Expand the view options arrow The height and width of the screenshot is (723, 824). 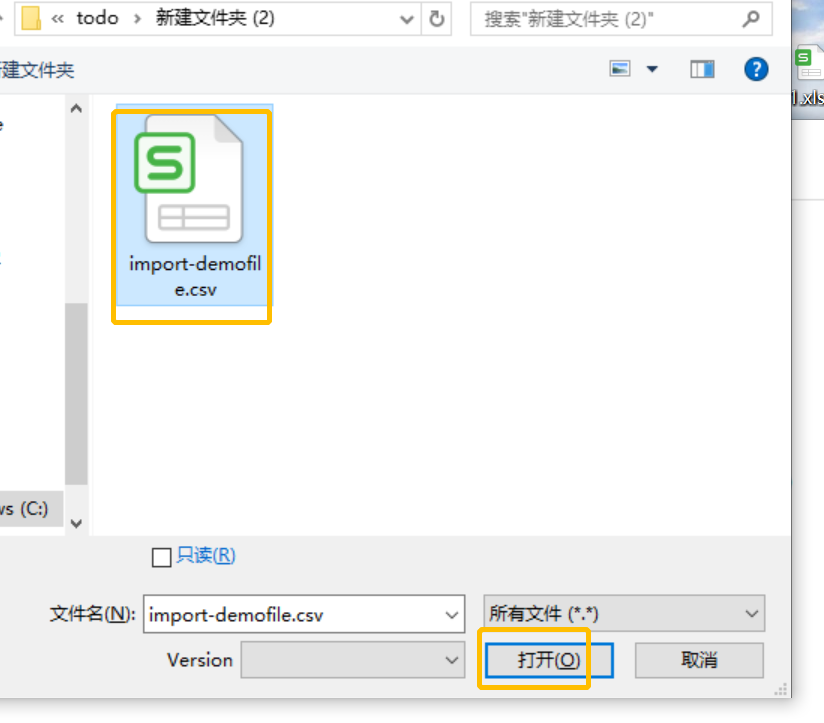point(652,69)
